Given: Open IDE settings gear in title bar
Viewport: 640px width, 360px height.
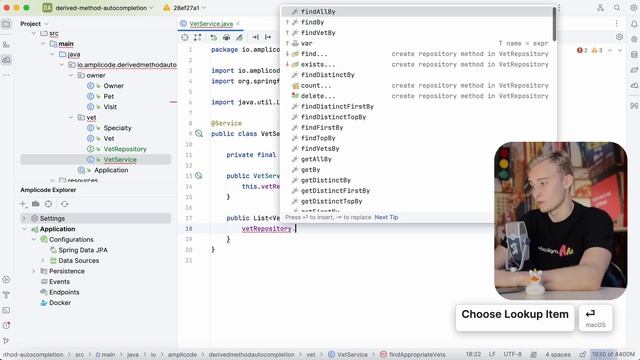Looking at the screenshot, I should (x=634, y=8).
